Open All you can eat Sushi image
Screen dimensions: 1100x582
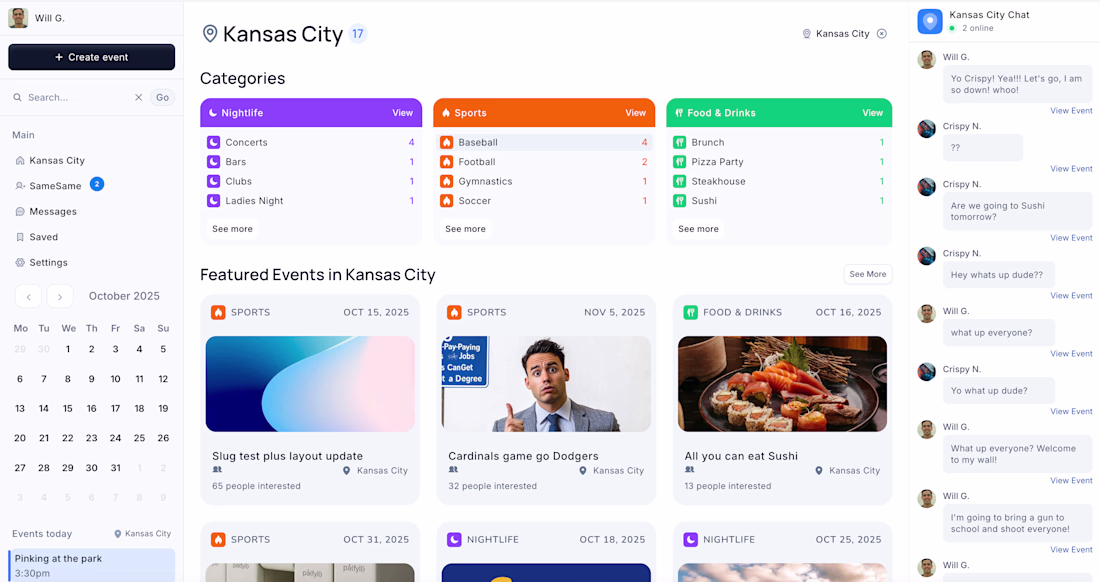[x=782, y=384]
